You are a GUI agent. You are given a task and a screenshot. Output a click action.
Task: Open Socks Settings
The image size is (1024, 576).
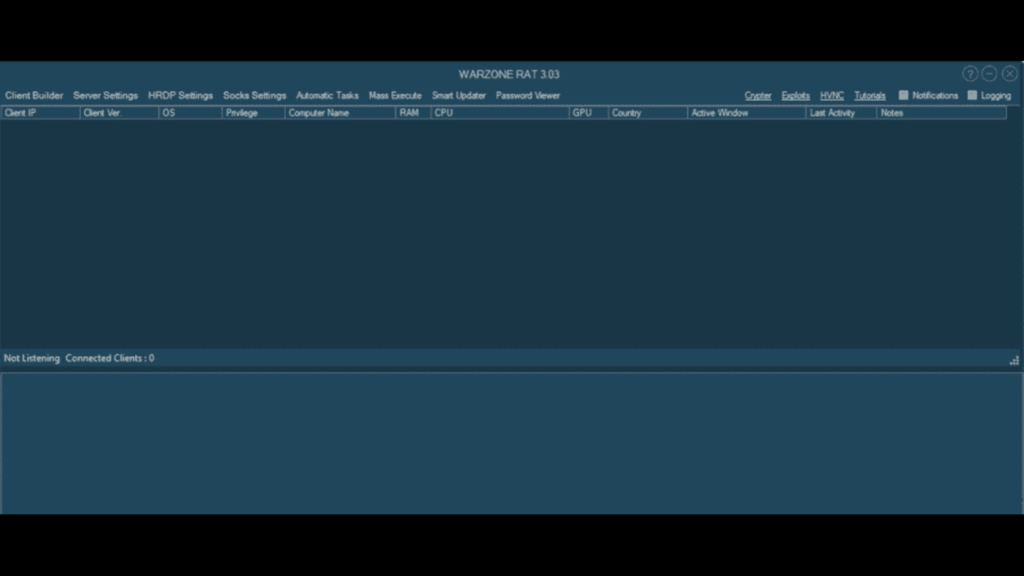click(254, 95)
